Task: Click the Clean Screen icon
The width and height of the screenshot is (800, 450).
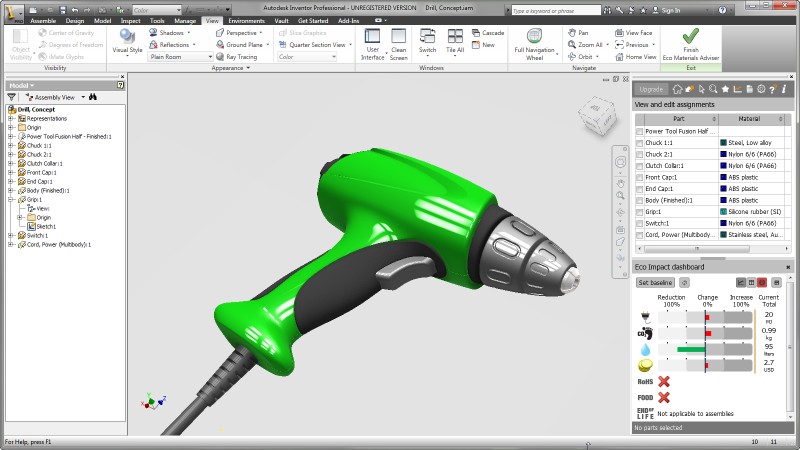Action: [398, 38]
